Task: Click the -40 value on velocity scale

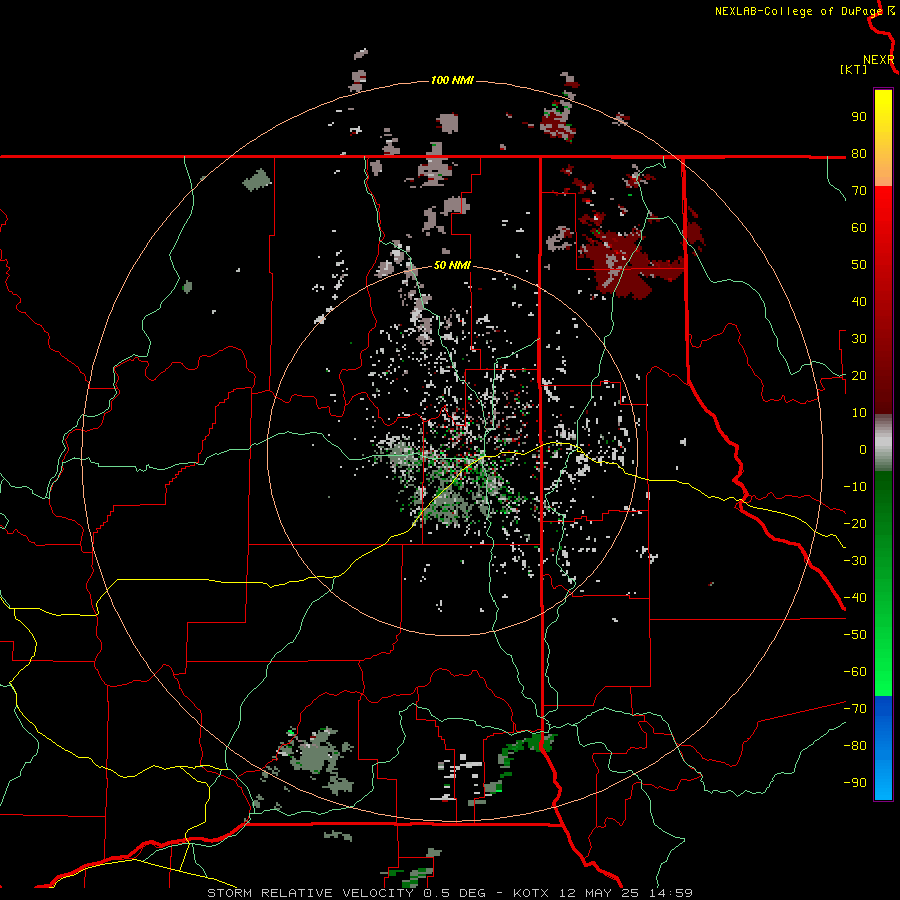Action: (855, 598)
